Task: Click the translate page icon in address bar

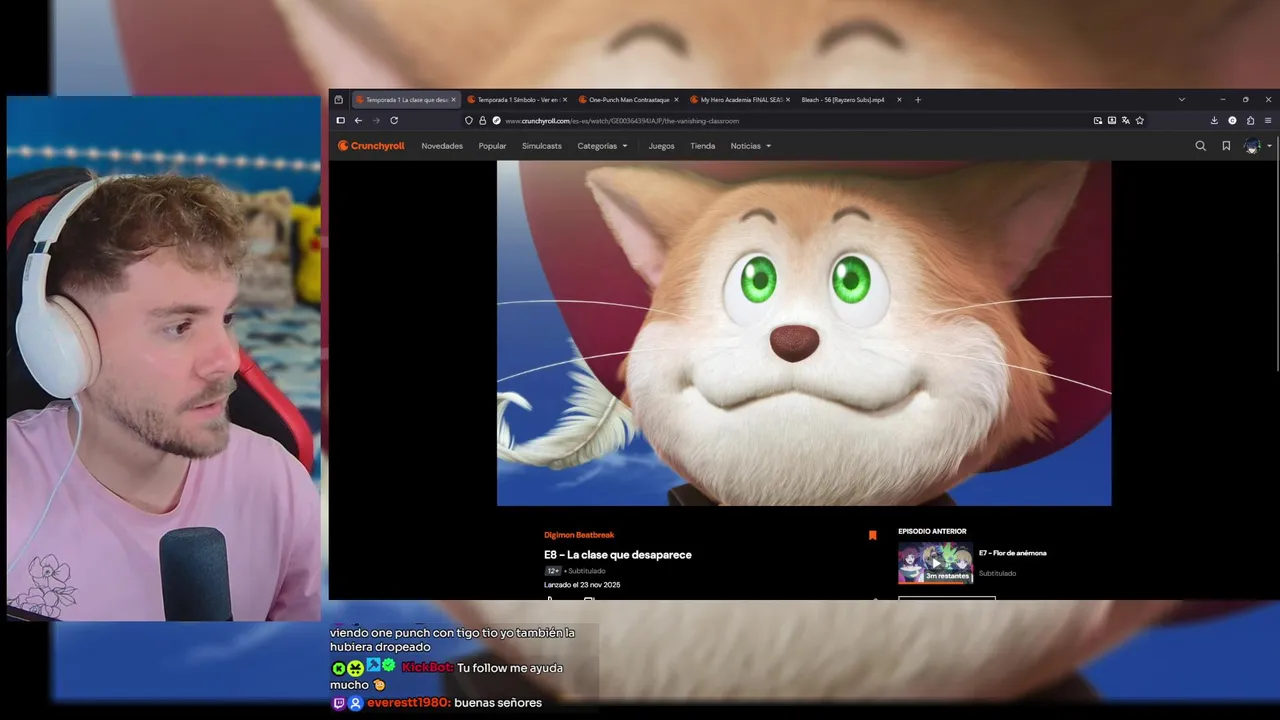Action: pyautogui.click(x=1125, y=120)
